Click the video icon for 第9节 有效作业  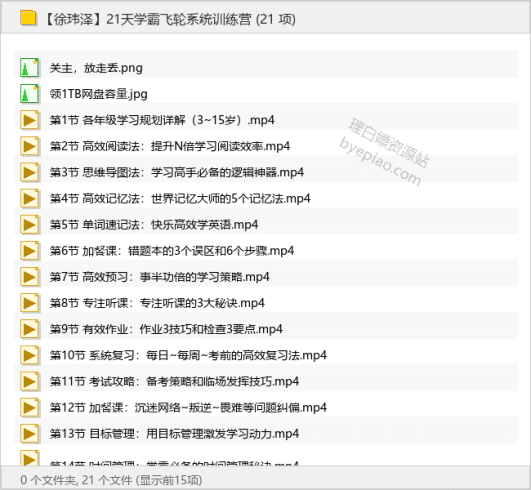29,329
